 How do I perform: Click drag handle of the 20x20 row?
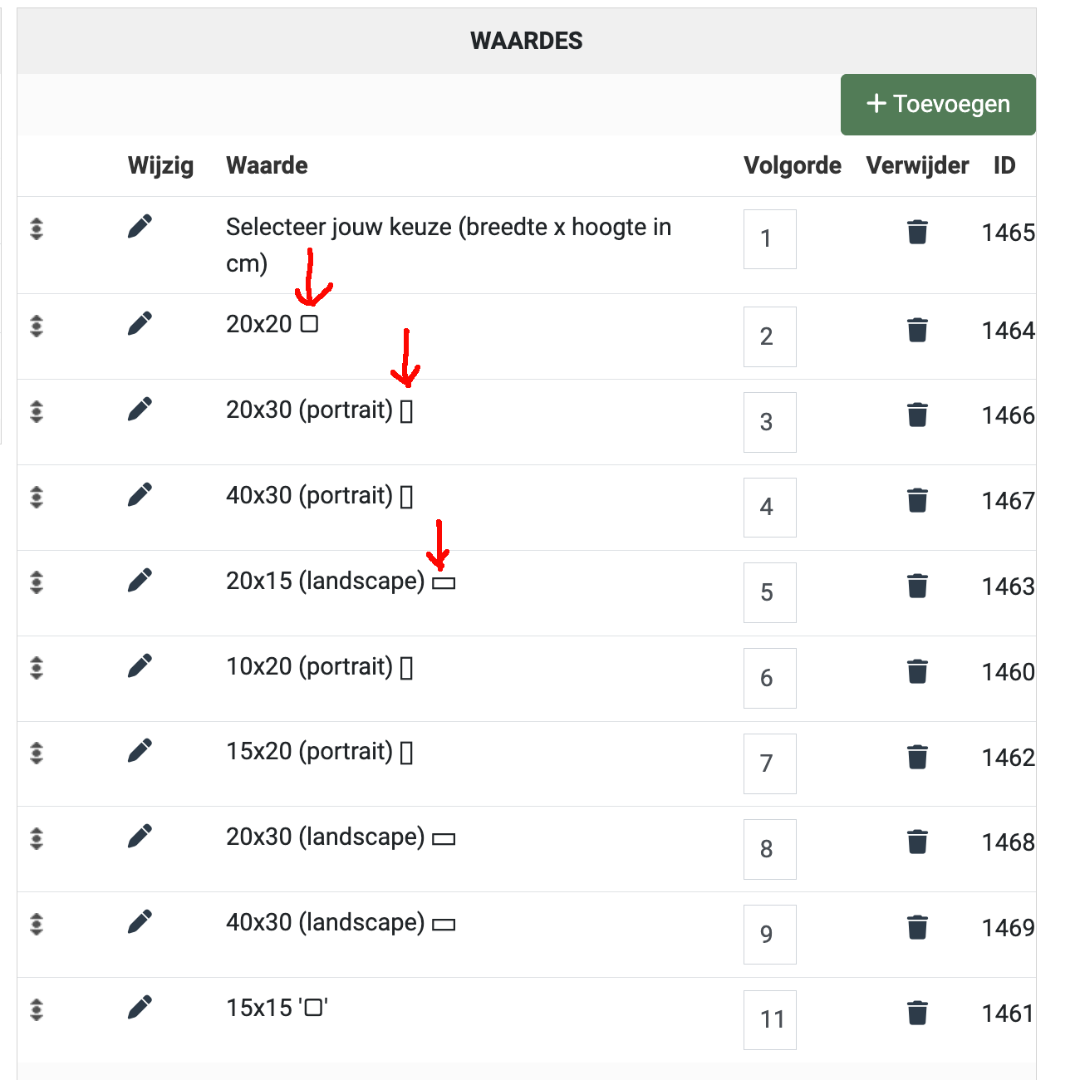pyautogui.click(x=37, y=326)
